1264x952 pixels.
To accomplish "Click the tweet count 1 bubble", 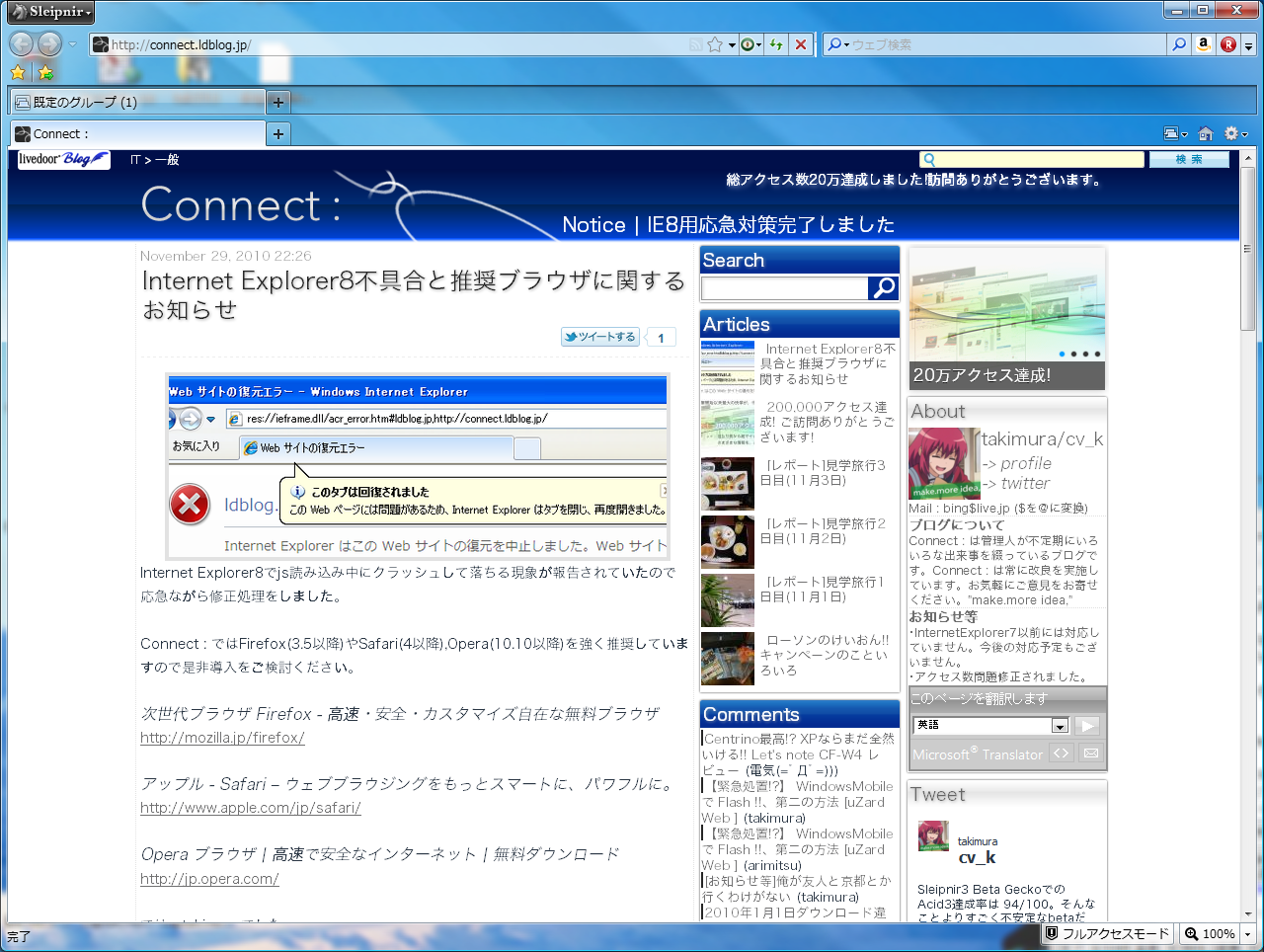I will [661, 338].
